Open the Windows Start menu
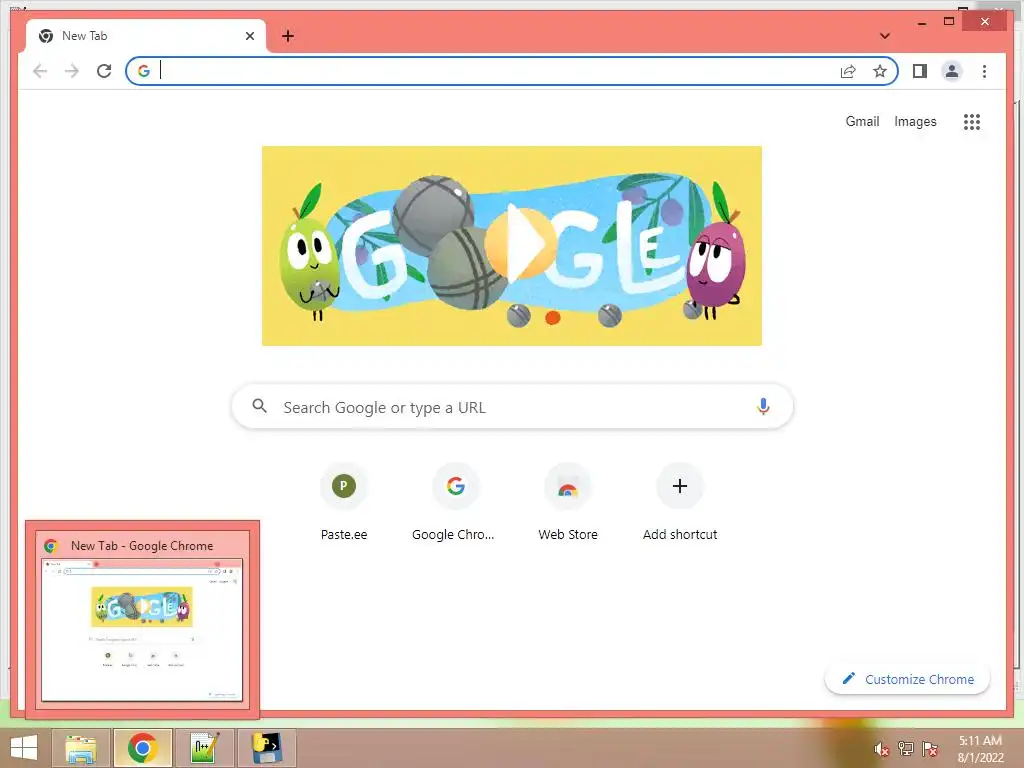Screen dimensions: 1024x768 [x=24, y=748]
